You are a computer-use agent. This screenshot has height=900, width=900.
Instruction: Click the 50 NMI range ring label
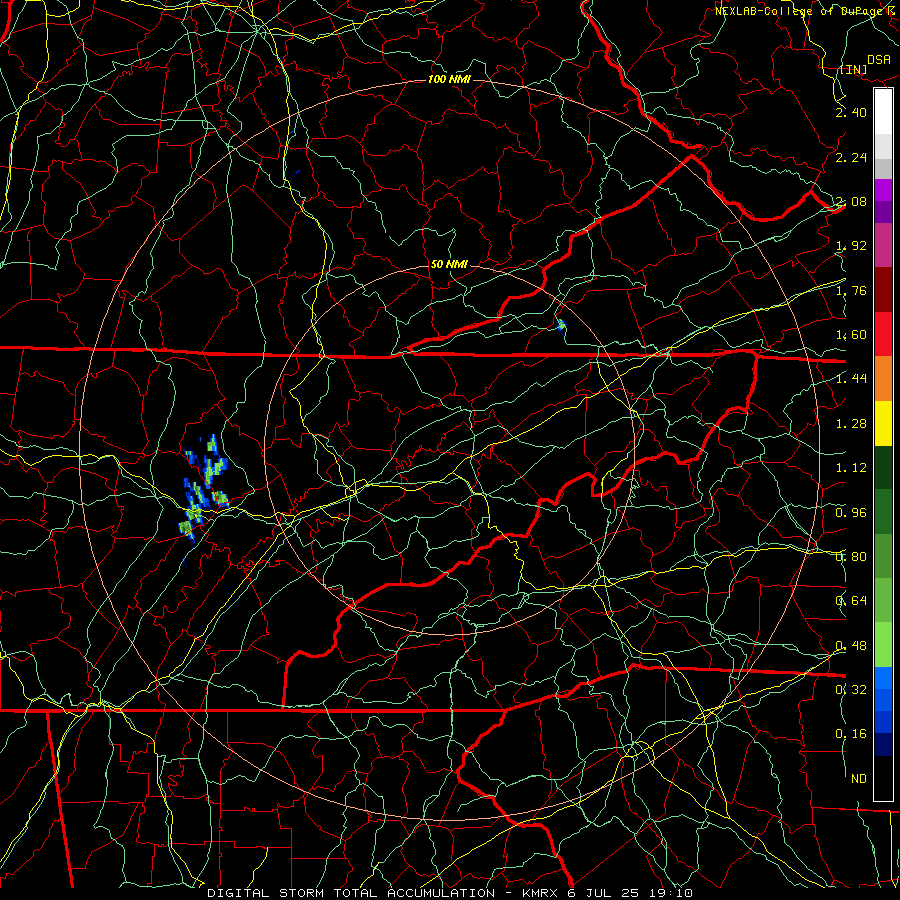click(449, 265)
